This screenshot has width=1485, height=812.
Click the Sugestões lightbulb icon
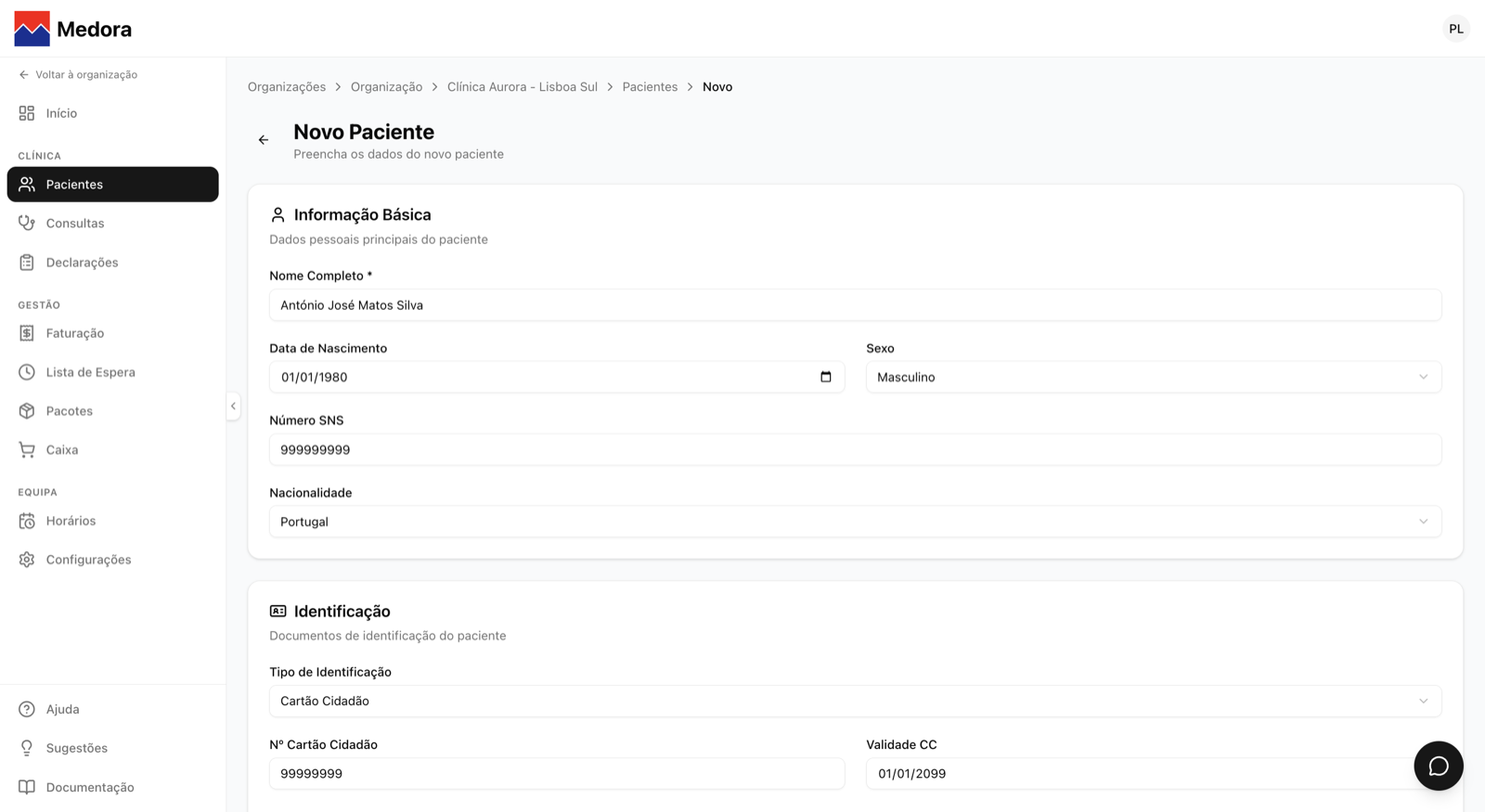click(27, 748)
